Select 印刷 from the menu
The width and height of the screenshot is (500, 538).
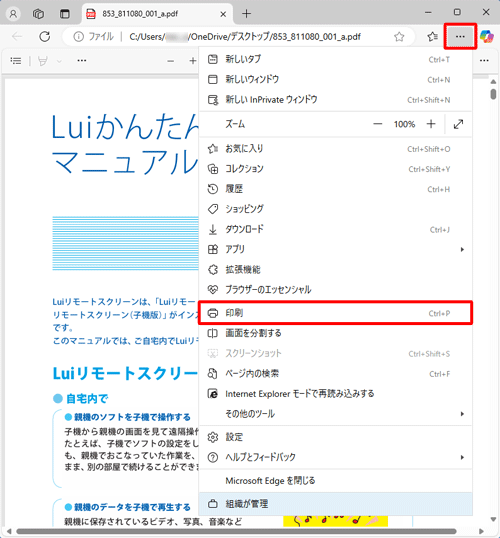[x=335, y=313]
